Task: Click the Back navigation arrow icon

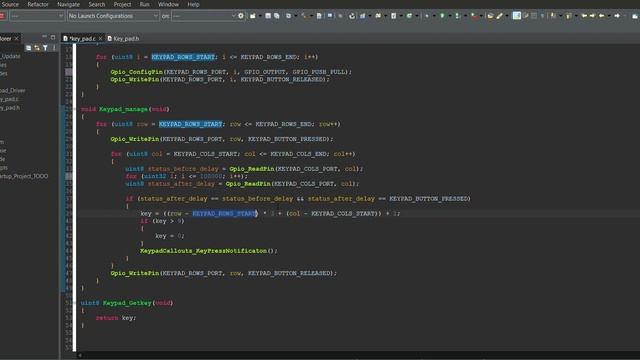Action: point(602,16)
